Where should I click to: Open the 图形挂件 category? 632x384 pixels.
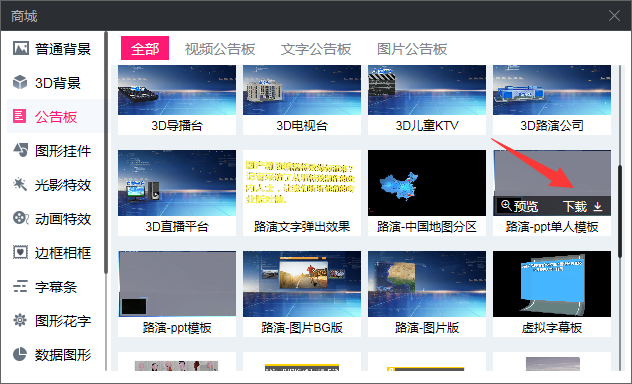pyautogui.click(x=55, y=150)
